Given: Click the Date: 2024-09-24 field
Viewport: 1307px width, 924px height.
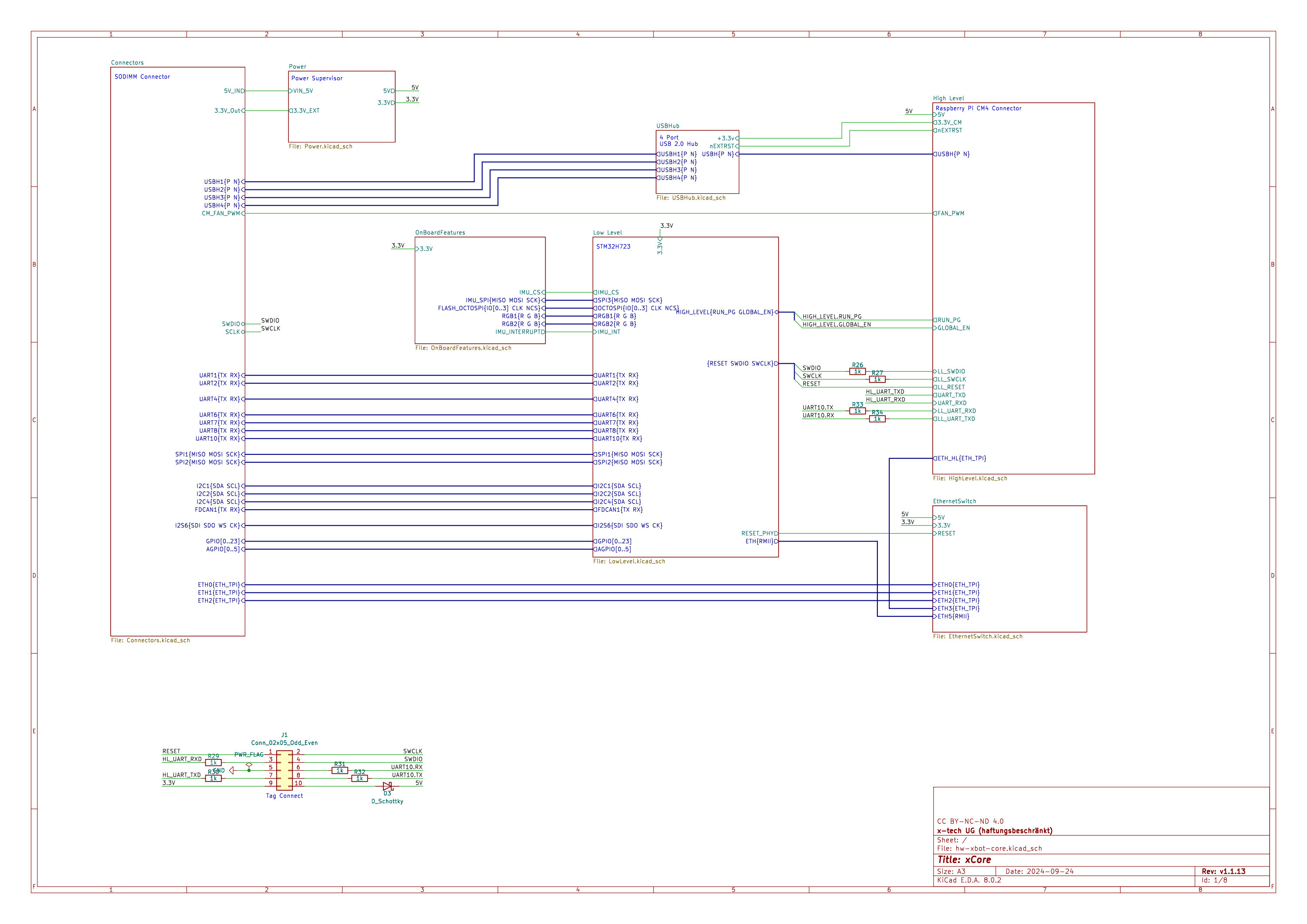Looking at the screenshot, I should click(x=1040, y=872).
